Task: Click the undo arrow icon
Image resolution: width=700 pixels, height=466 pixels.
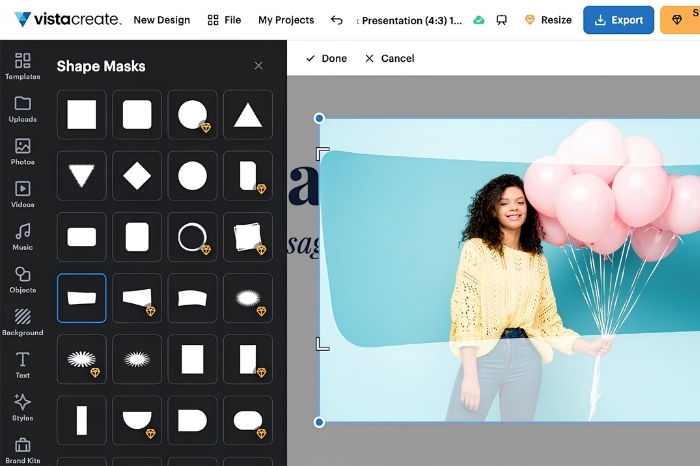Action: pyautogui.click(x=337, y=20)
